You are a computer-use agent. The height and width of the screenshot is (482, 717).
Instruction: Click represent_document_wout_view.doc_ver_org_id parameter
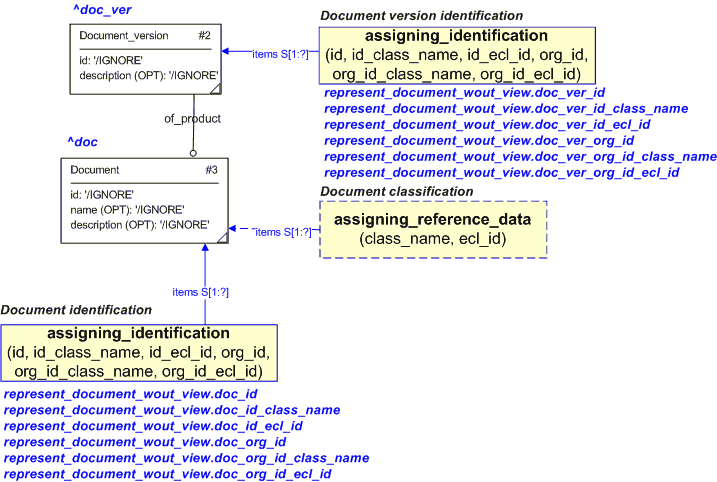(479, 141)
